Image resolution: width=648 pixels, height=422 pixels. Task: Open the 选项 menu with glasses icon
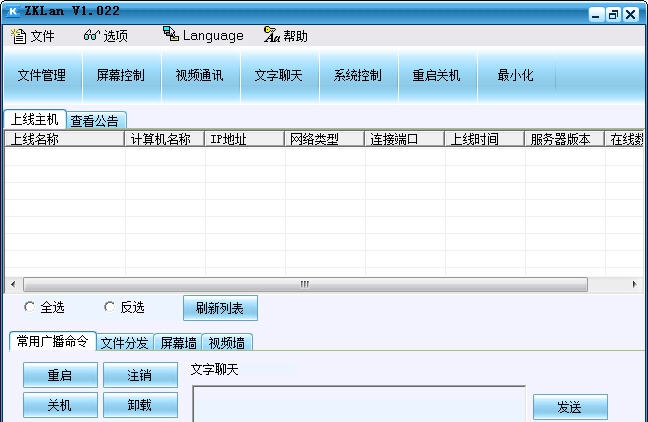(106, 36)
